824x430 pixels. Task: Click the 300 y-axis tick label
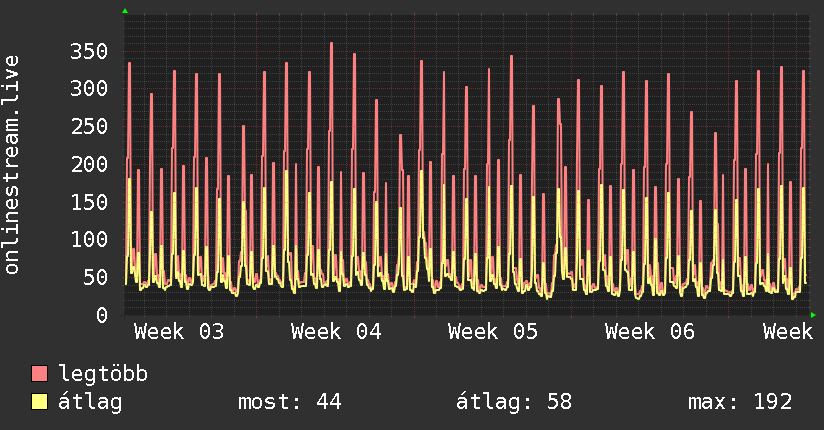(89, 88)
